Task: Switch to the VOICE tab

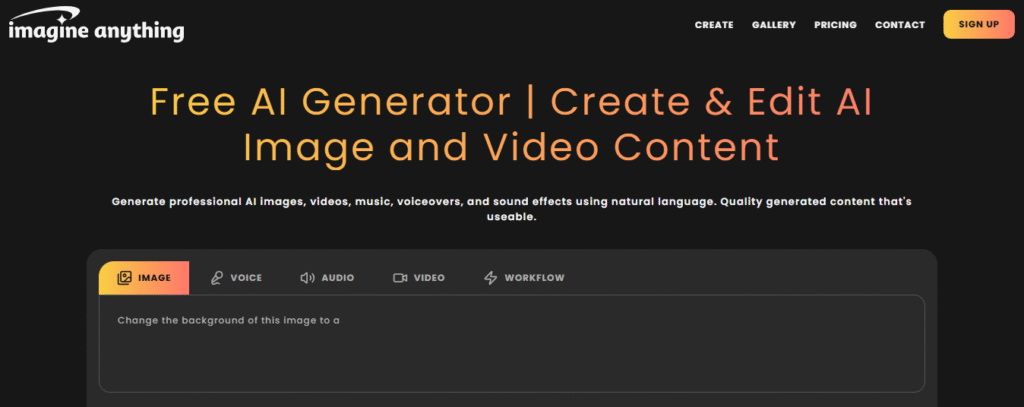Action: point(246,278)
